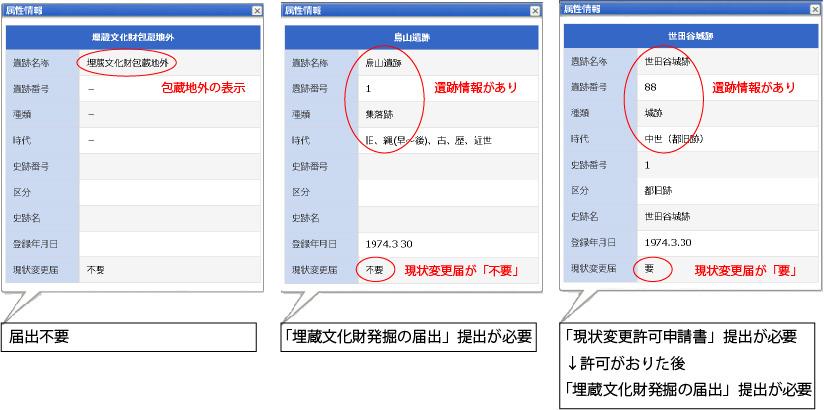
Task: Select 種類 value 集落跡
Action: (378, 115)
